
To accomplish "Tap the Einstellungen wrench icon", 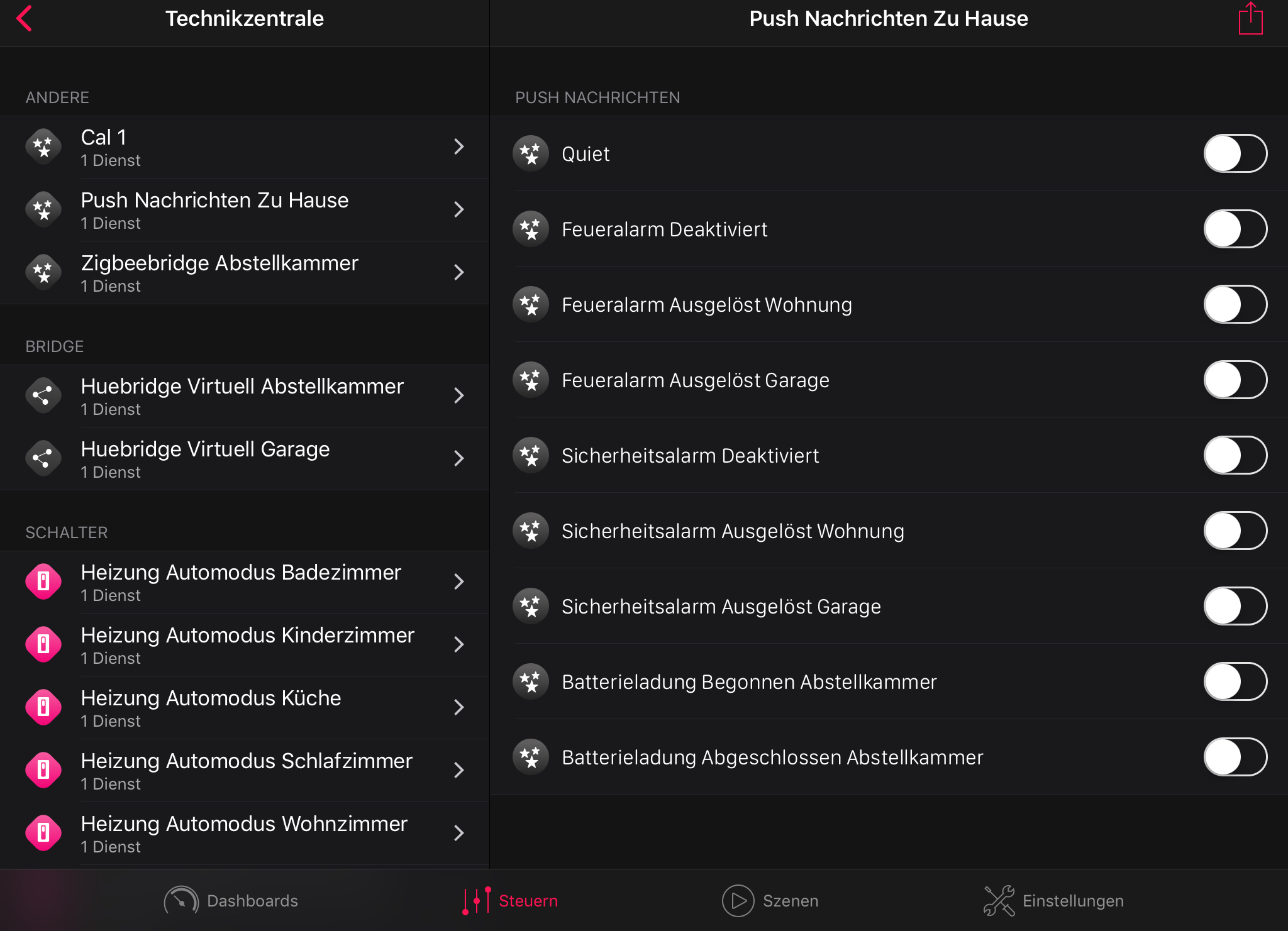I will point(999,901).
